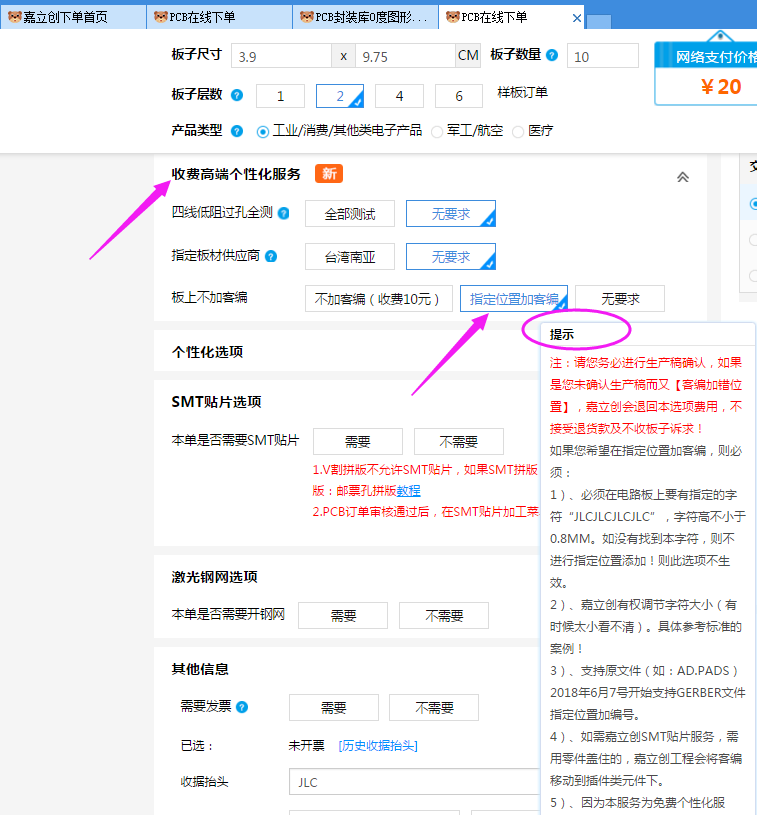Expand the 个性化选项 section header
The width and height of the screenshot is (757, 815).
click(207, 352)
